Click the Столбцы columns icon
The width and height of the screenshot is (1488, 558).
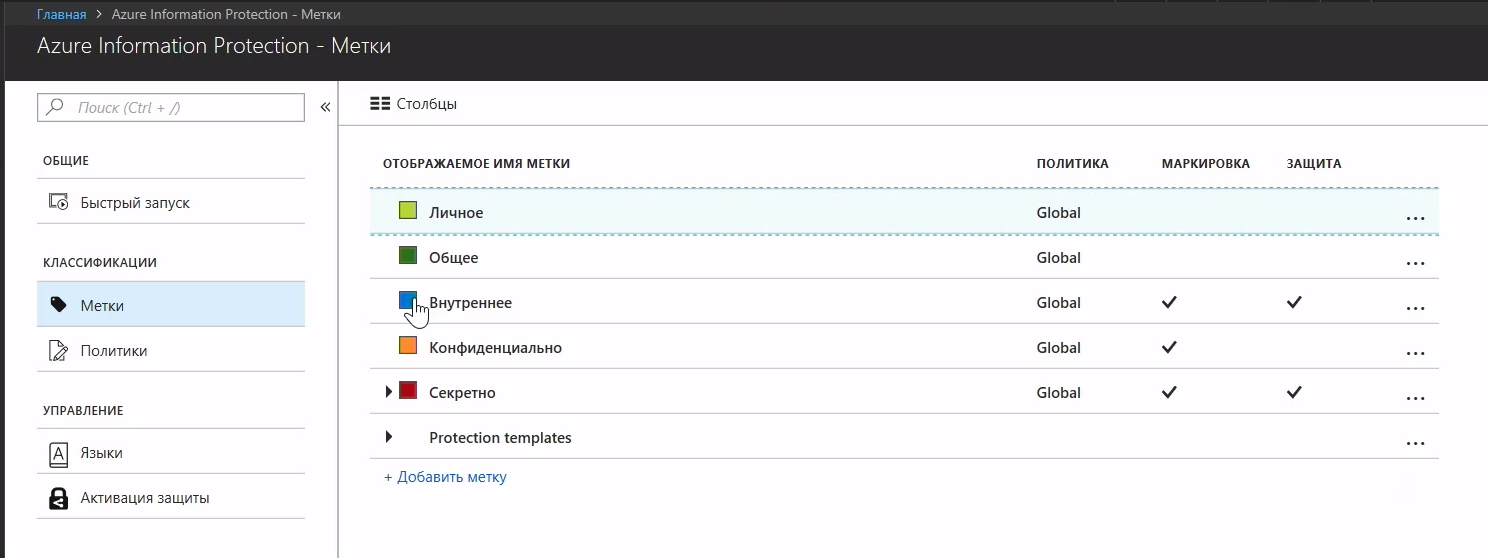click(x=379, y=104)
